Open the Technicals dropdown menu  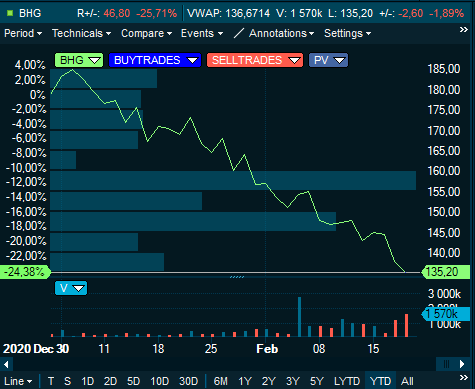point(81,33)
